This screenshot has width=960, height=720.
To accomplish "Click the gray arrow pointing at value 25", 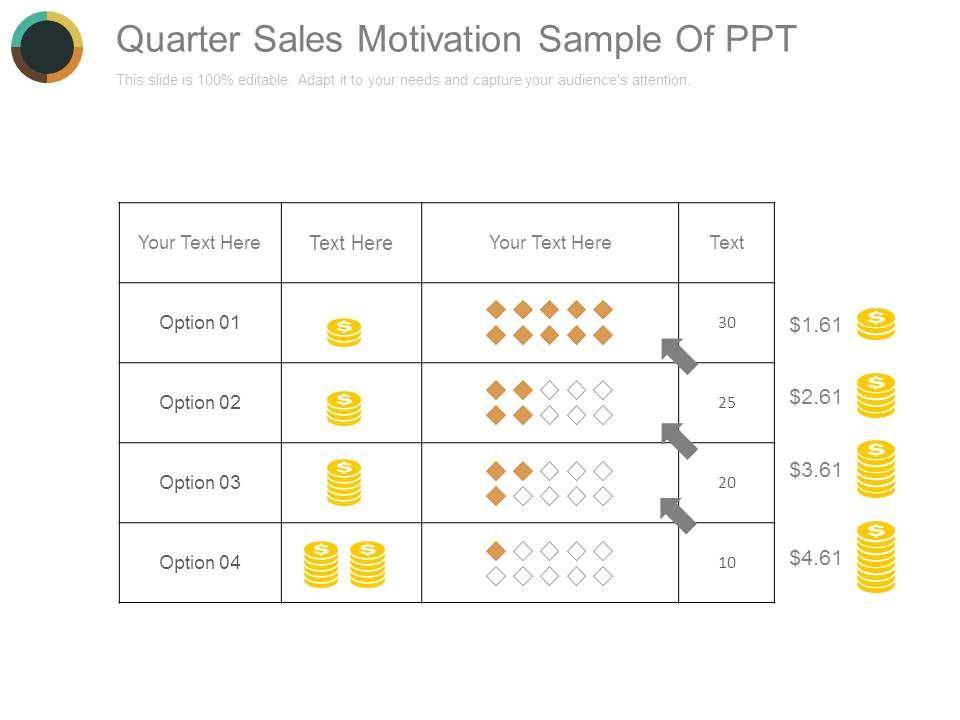I will (680, 440).
